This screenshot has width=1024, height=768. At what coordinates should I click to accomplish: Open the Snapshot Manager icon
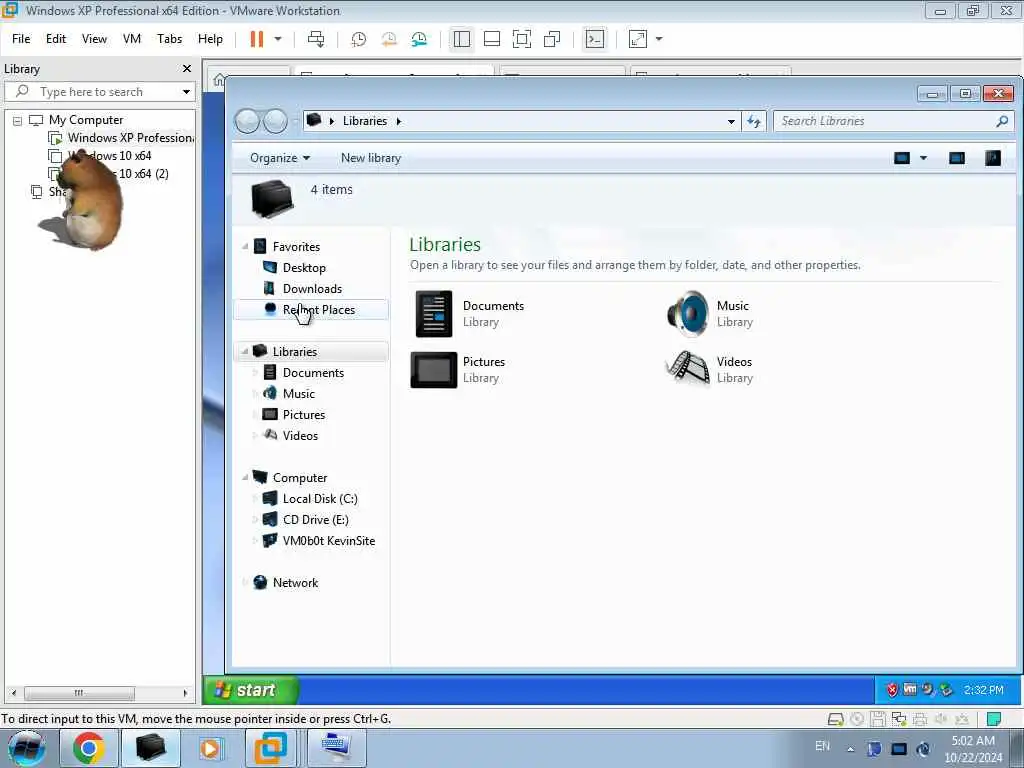point(419,39)
